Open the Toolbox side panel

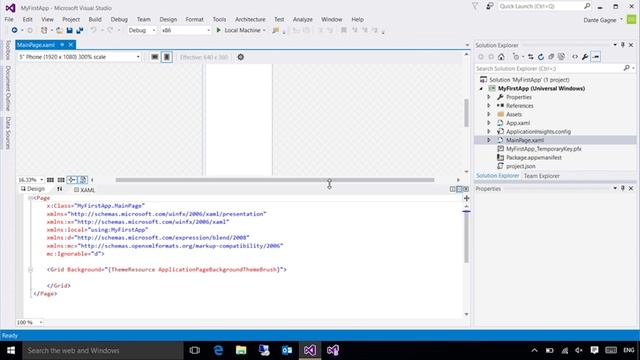click(8, 50)
